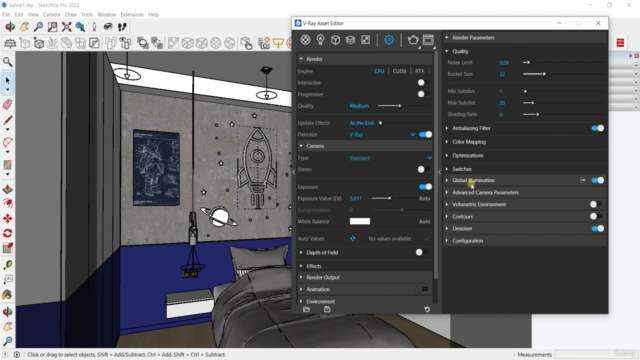Enable the Contours toggle
The image size is (640, 360).
click(x=596, y=216)
